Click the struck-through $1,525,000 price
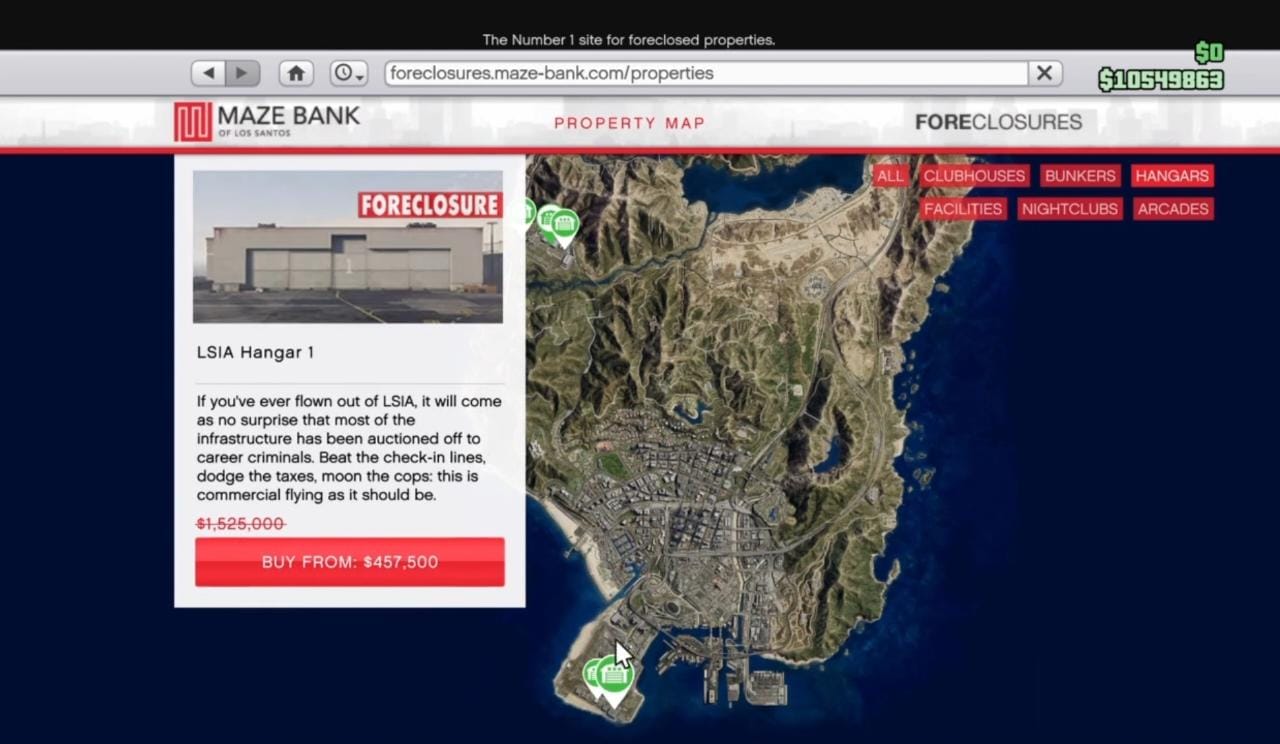Screen dimensions: 1280x744 [x=240, y=524]
